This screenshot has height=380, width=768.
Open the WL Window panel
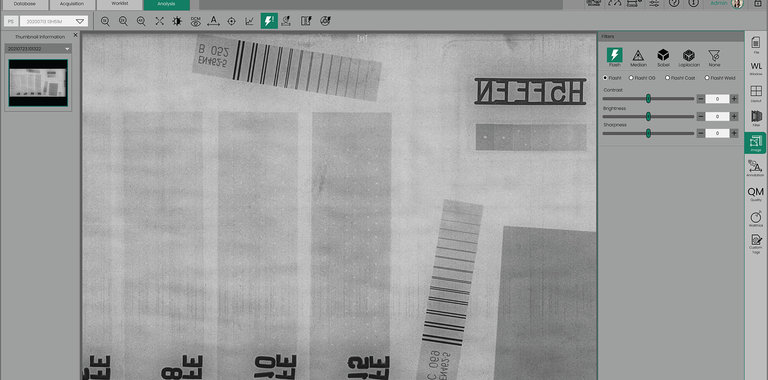click(x=756, y=68)
